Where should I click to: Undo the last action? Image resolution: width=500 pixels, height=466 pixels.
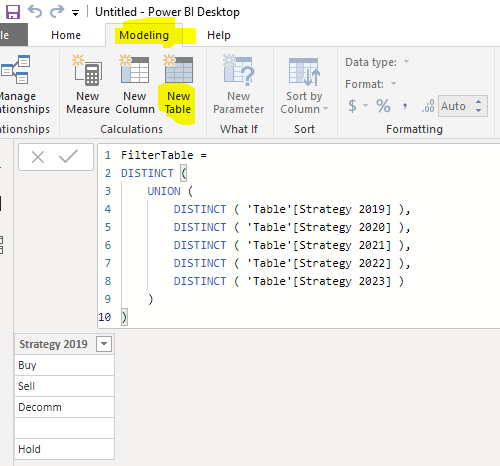coord(35,12)
